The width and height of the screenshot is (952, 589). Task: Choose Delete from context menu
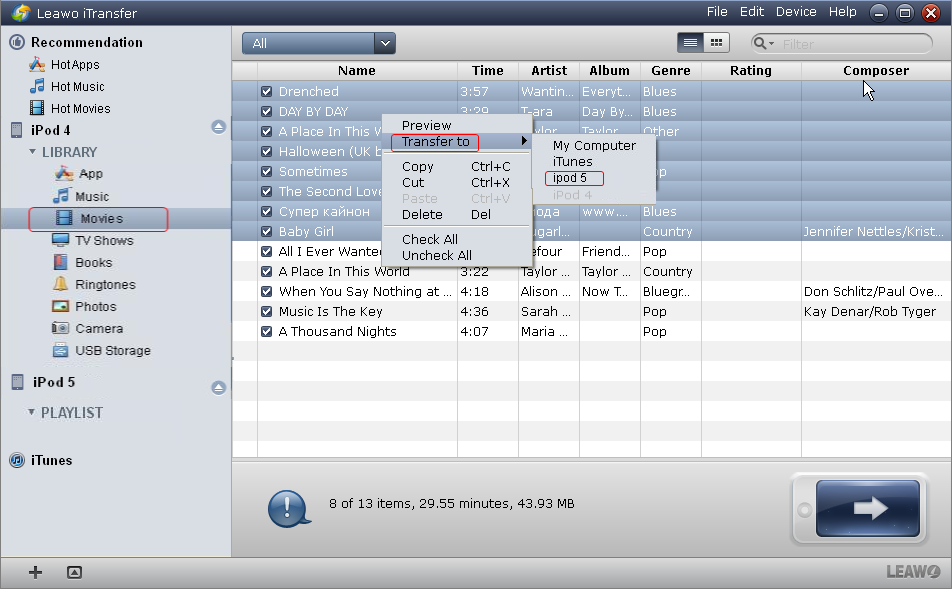click(x=457, y=214)
